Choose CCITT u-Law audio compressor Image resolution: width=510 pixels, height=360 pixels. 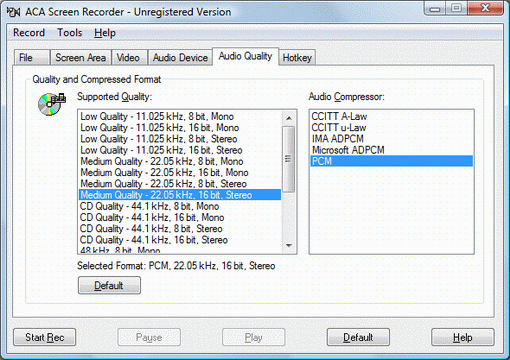392,128
